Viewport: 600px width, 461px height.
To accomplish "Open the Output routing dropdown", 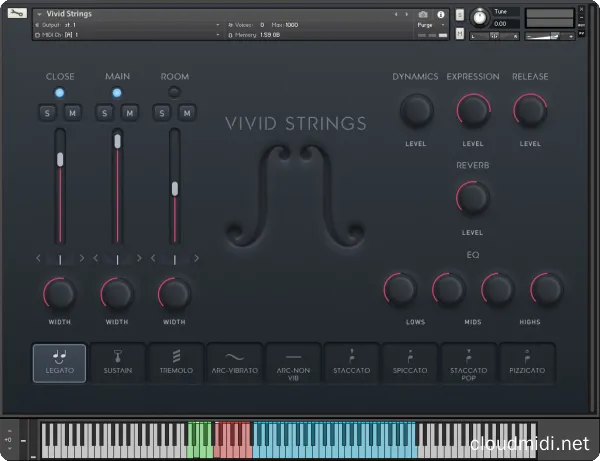I will pyautogui.click(x=128, y=25).
